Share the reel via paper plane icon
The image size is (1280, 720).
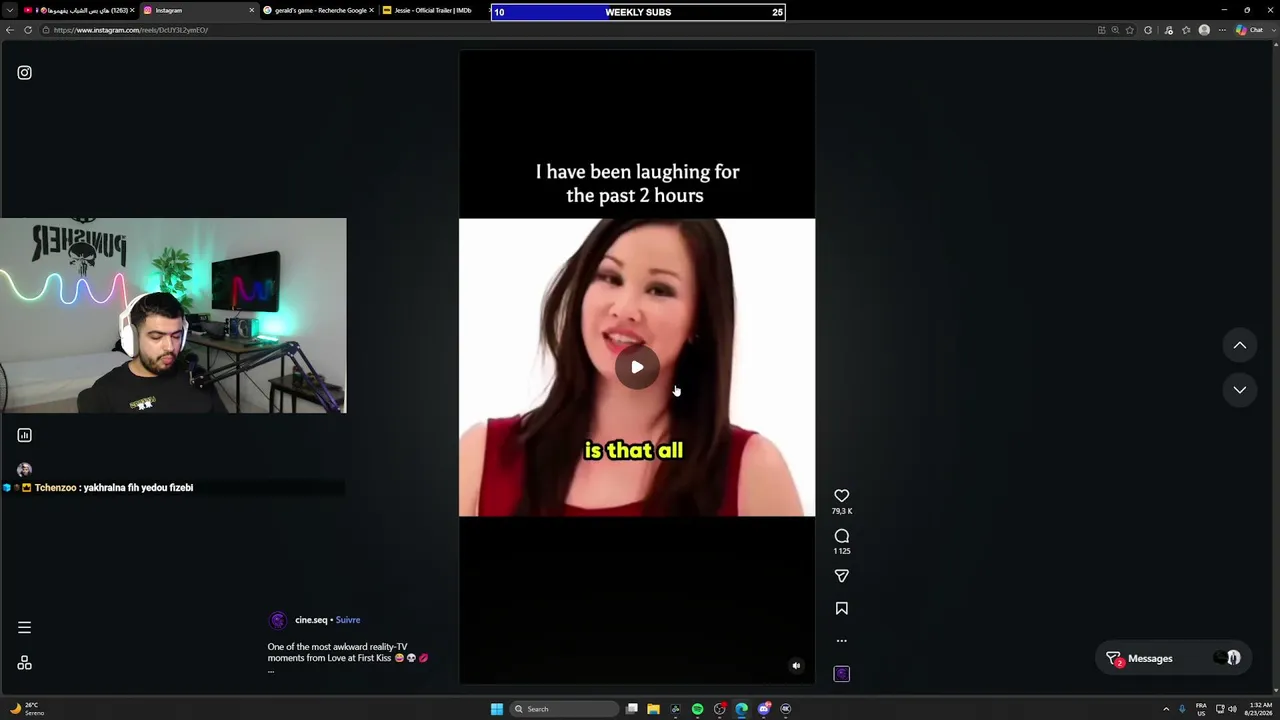coord(841,576)
